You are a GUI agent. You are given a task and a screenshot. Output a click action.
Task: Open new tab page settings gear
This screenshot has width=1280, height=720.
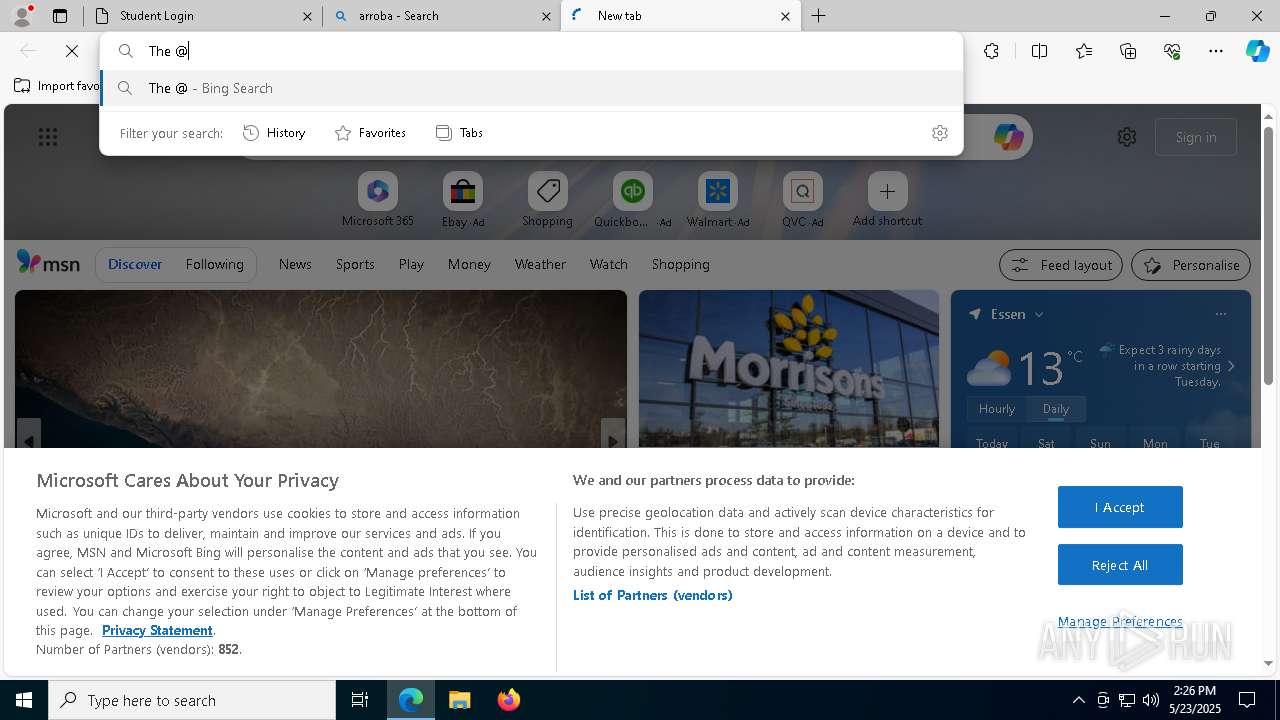coord(1127,137)
